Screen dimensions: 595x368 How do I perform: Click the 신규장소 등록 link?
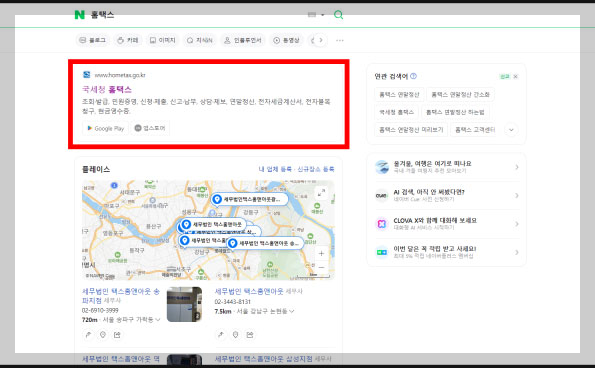316,169
